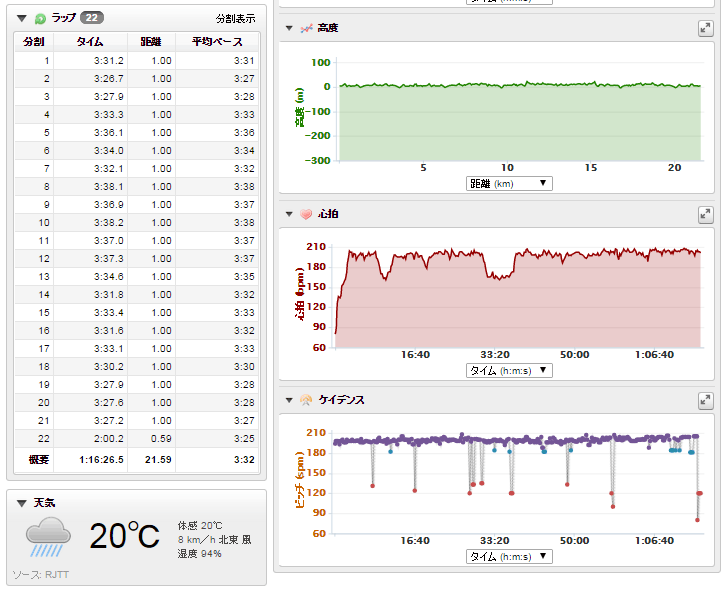Image resolution: width=725 pixels, height=591 pixels.
Task: Click the heart icon in 心拍 header
Action: [x=306, y=214]
